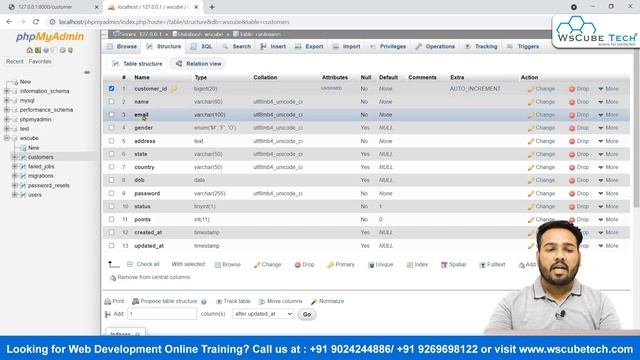Open the Export tab
Screen dimensions: 640x360
tap(309, 47)
